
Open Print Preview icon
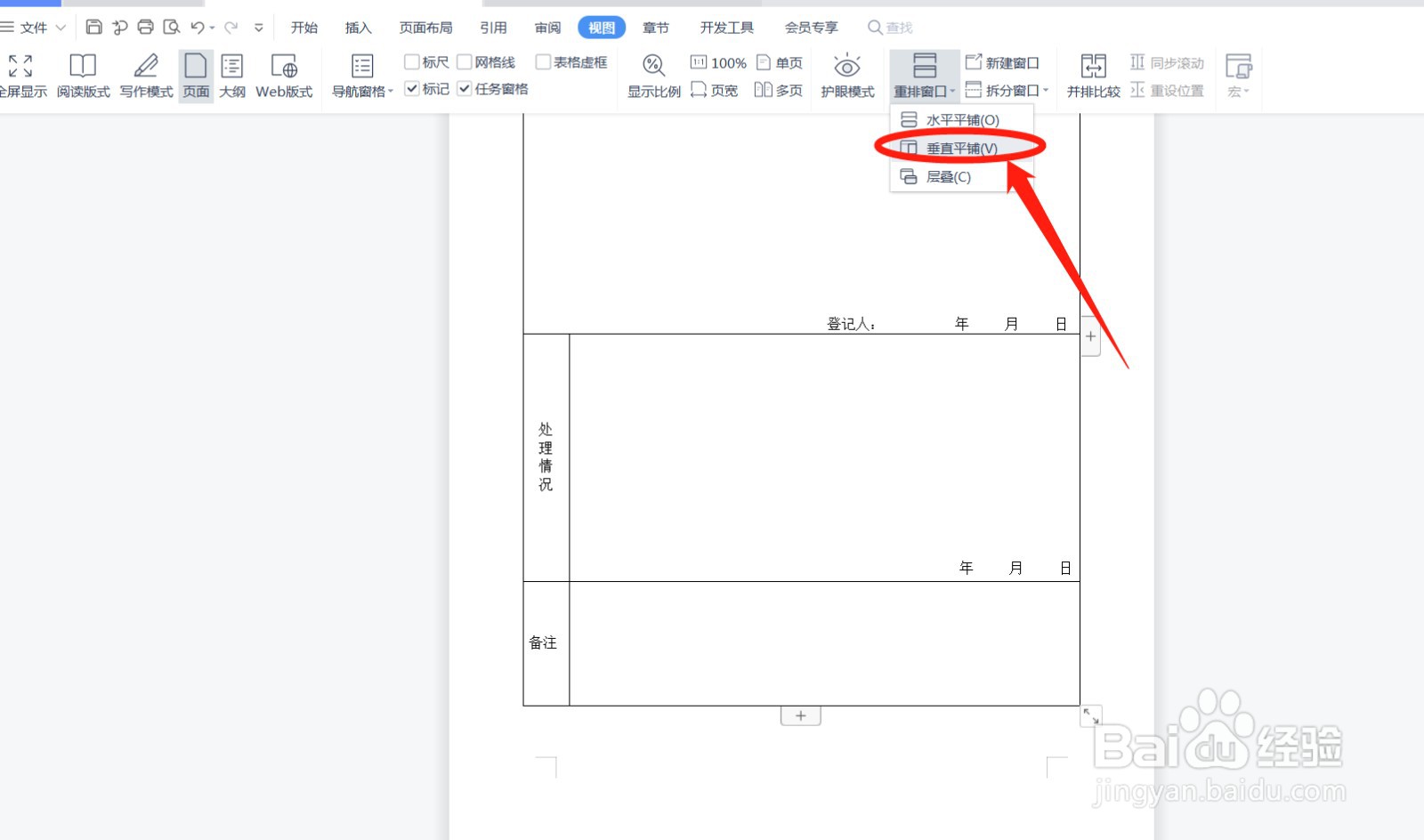(172, 28)
